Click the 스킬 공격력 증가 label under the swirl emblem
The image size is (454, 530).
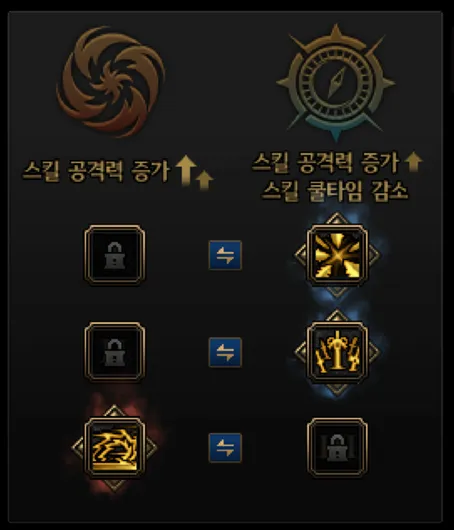pos(96,171)
